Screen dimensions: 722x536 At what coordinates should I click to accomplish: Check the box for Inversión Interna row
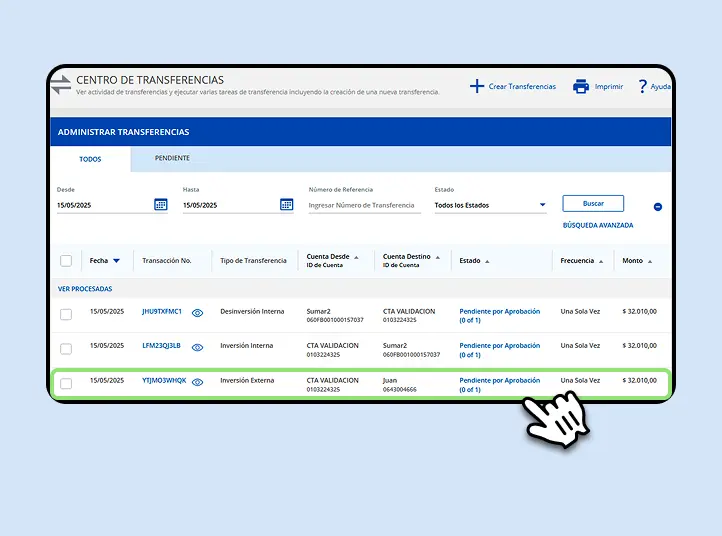66,349
